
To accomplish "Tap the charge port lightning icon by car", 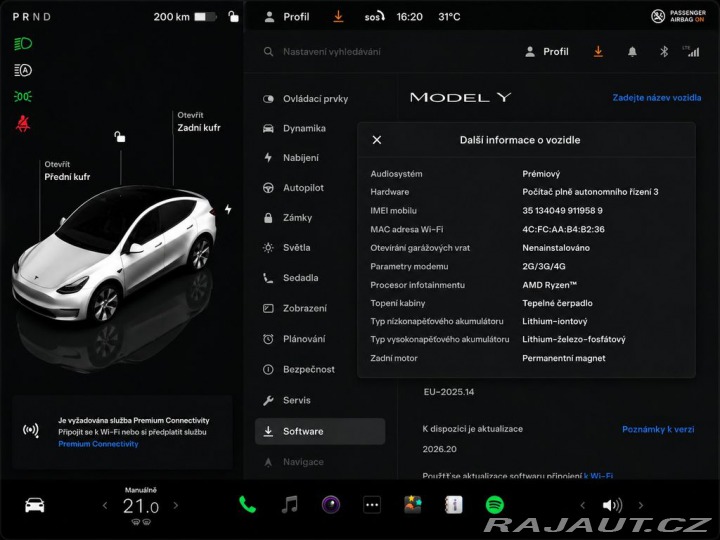I will tap(228, 209).
